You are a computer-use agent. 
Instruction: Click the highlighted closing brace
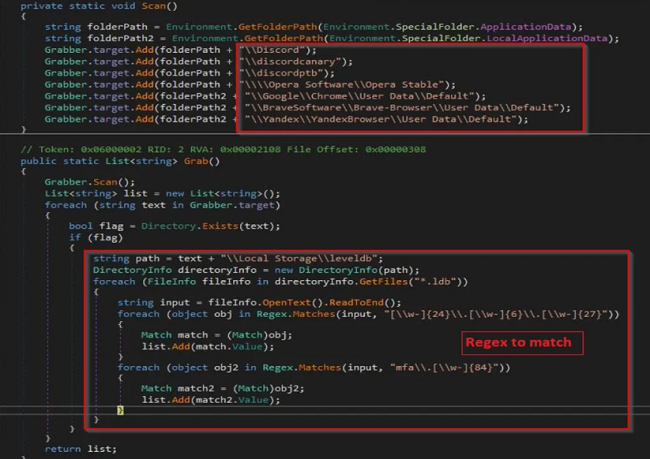tap(120, 410)
